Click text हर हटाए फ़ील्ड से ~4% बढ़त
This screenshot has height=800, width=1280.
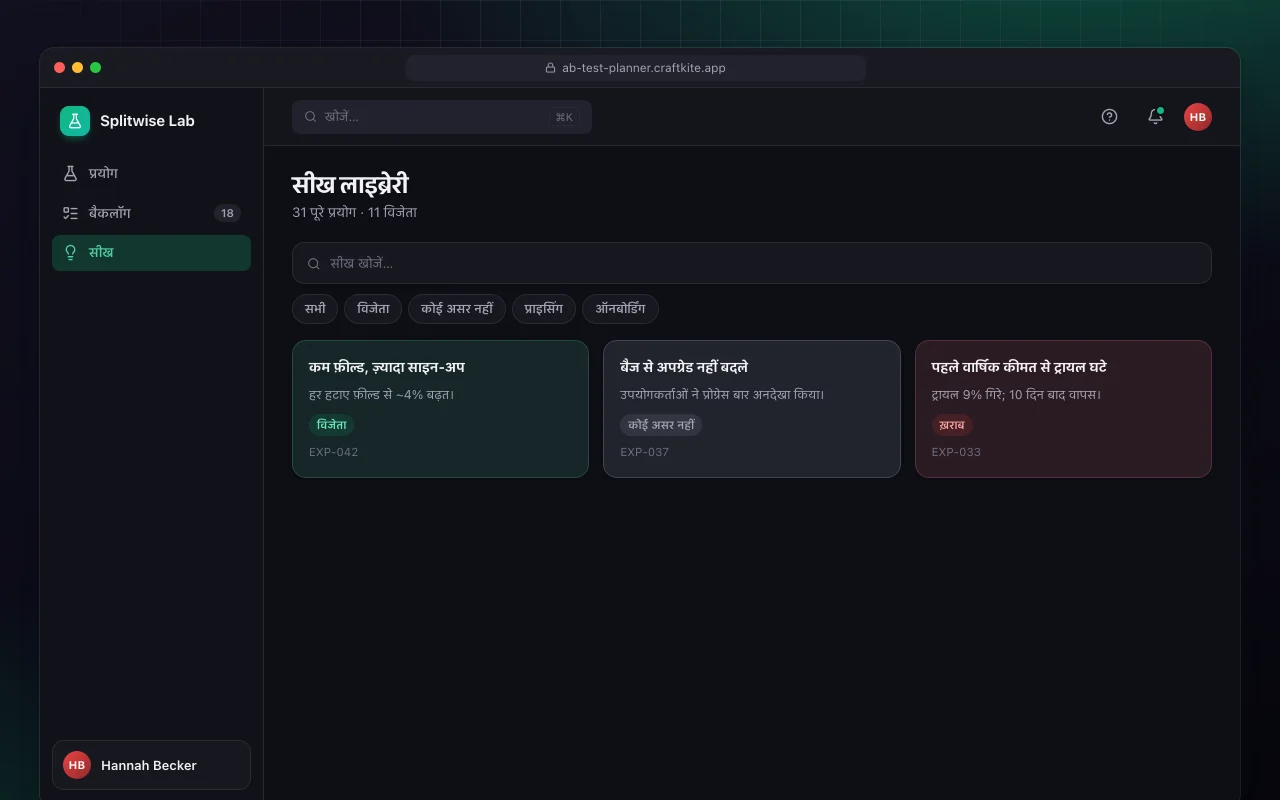click(382, 394)
